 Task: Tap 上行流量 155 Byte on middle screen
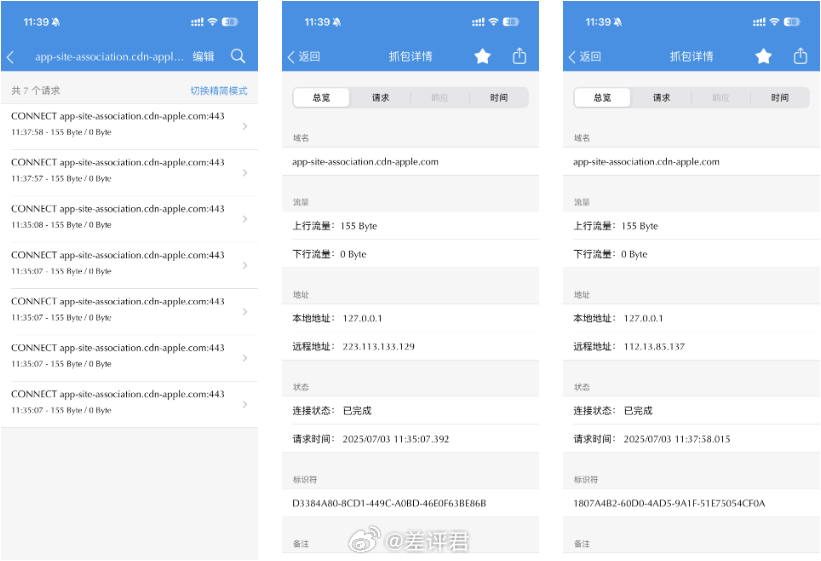410,226
